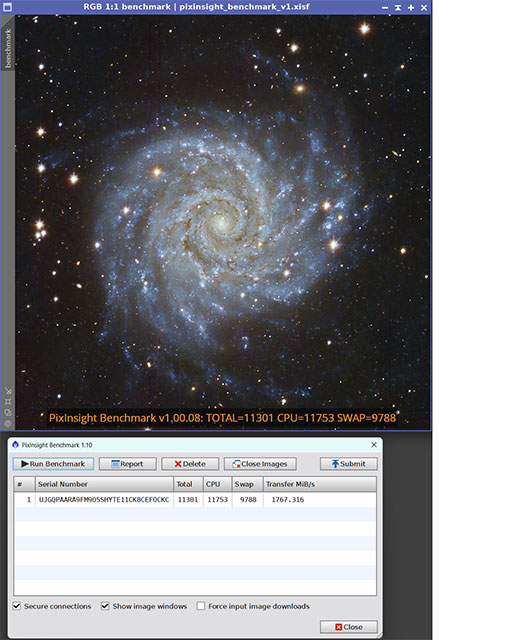512x640 pixels.
Task: Click Close Images button
Action: [x=260, y=464]
